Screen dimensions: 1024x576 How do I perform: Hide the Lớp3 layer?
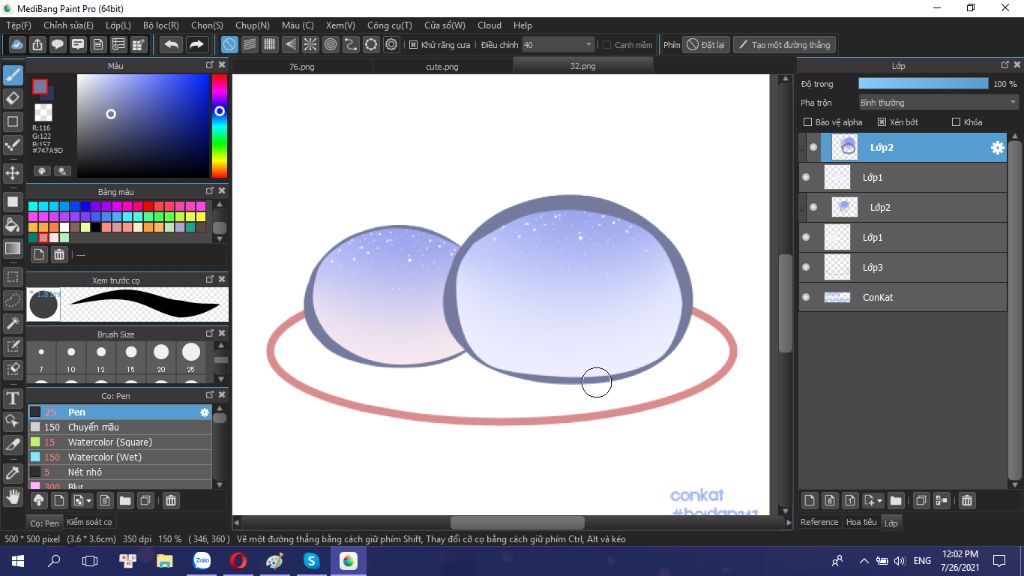click(806, 267)
